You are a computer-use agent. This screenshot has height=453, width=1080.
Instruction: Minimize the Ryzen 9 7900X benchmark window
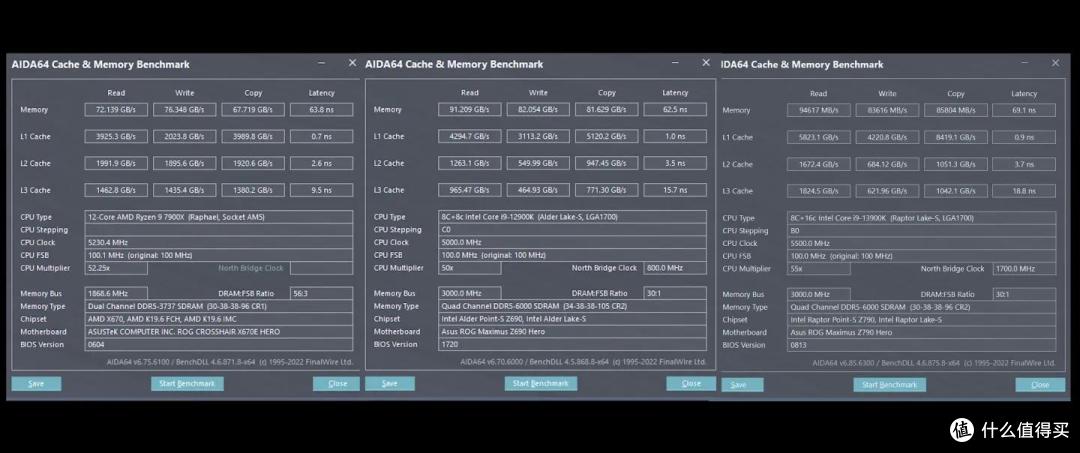[322, 63]
